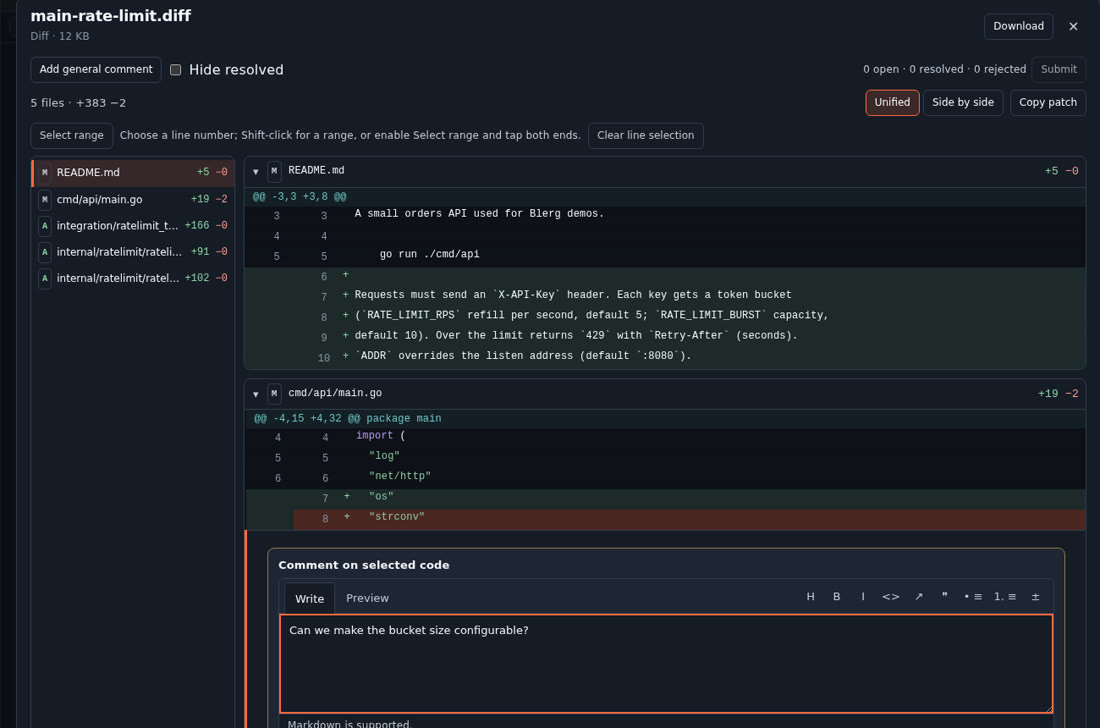Switch to Unified diff view
Screen dimensions: 1100x728
click(892, 102)
